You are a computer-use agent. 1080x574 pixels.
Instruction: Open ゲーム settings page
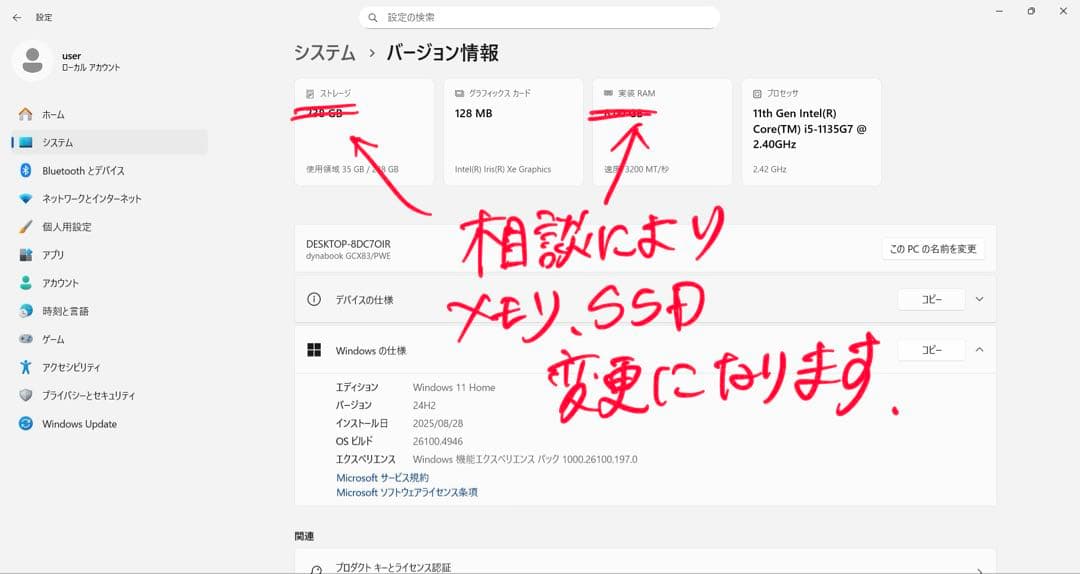pos(110,339)
